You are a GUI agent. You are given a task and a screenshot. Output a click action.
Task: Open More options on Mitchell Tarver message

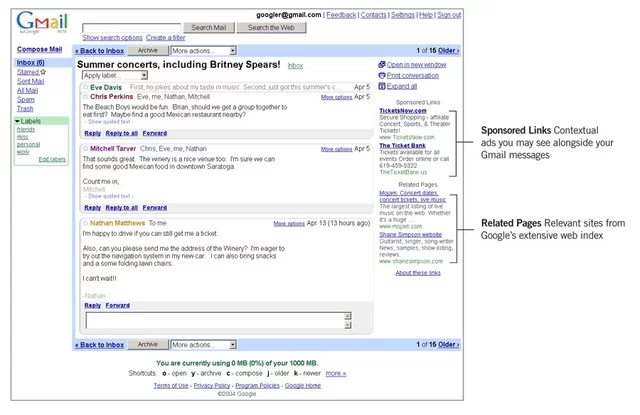(336, 149)
